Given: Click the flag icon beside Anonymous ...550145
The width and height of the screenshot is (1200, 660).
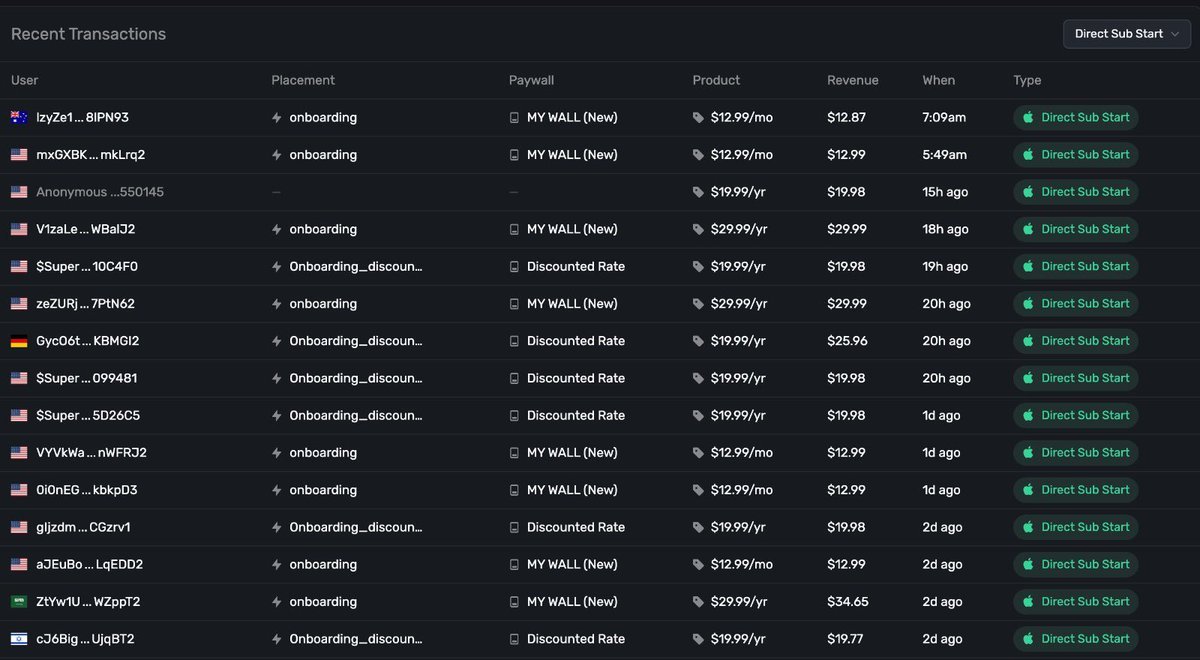Looking at the screenshot, I should click(19, 192).
